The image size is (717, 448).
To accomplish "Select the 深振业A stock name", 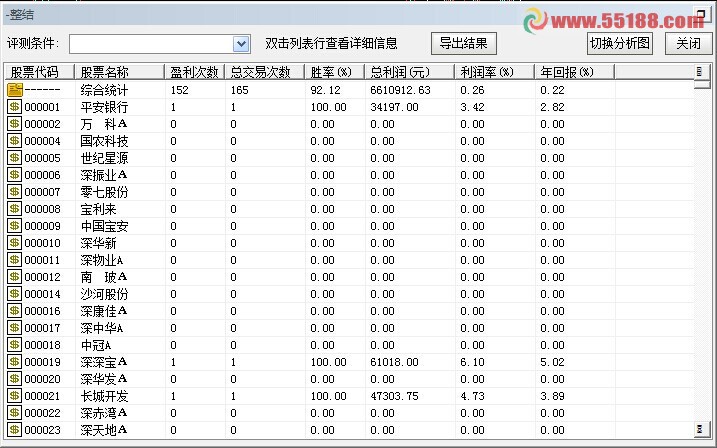I will [x=104, y=175].
